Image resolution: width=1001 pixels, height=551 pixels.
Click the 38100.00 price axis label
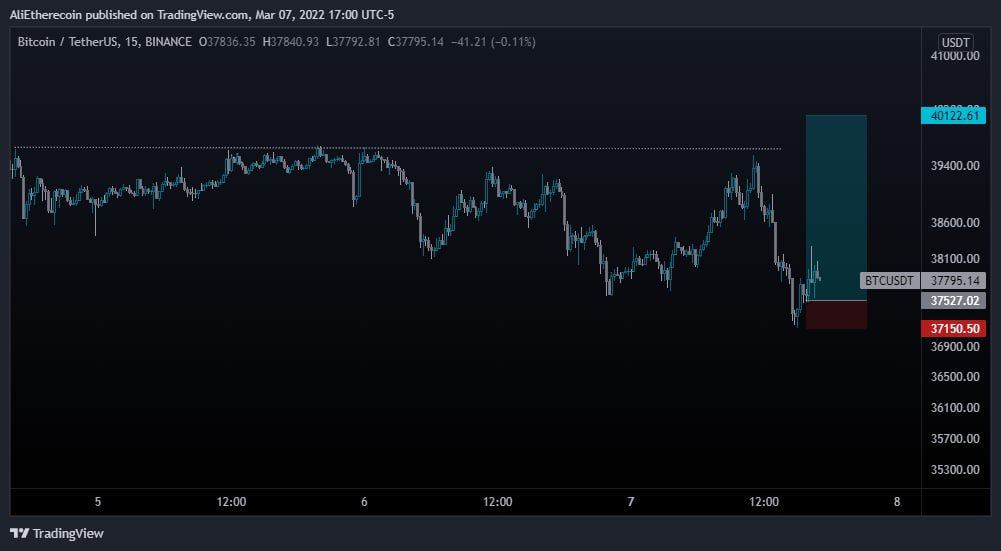(955, 259)
